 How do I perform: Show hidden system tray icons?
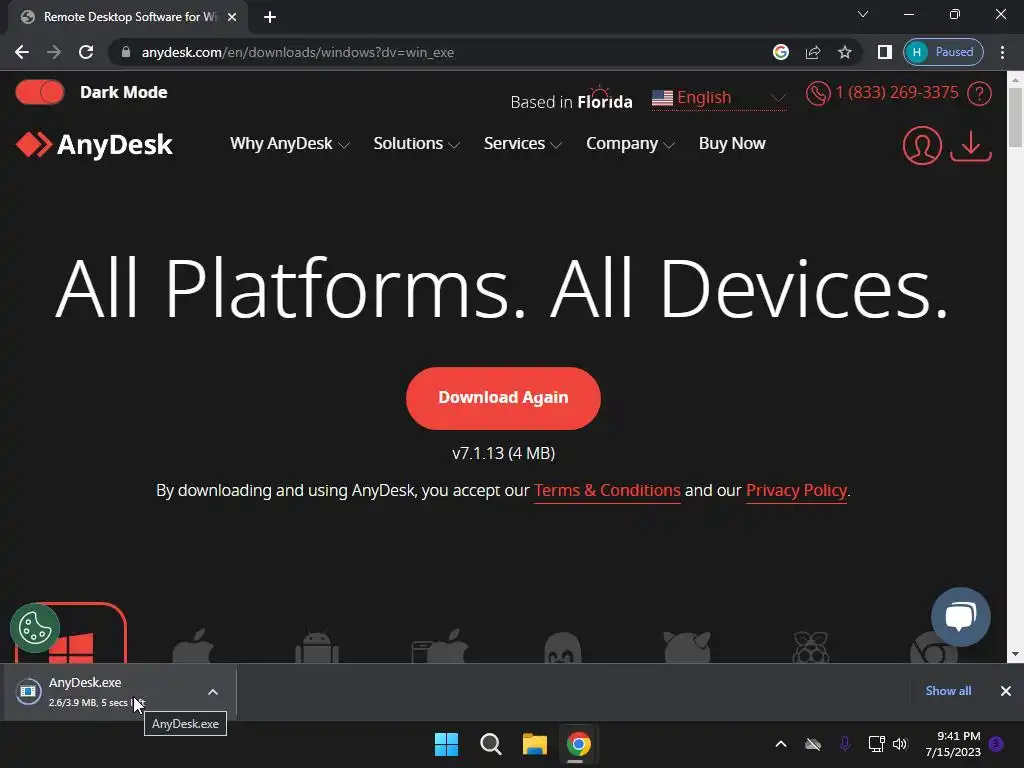point(780,744)
